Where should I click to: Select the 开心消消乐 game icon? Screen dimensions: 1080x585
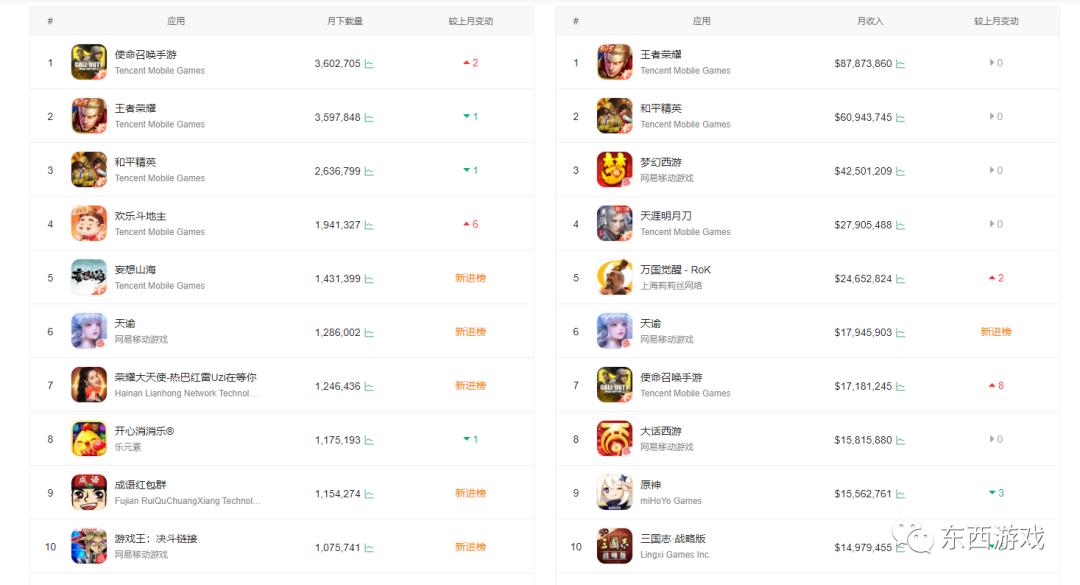tap(89, 438)
